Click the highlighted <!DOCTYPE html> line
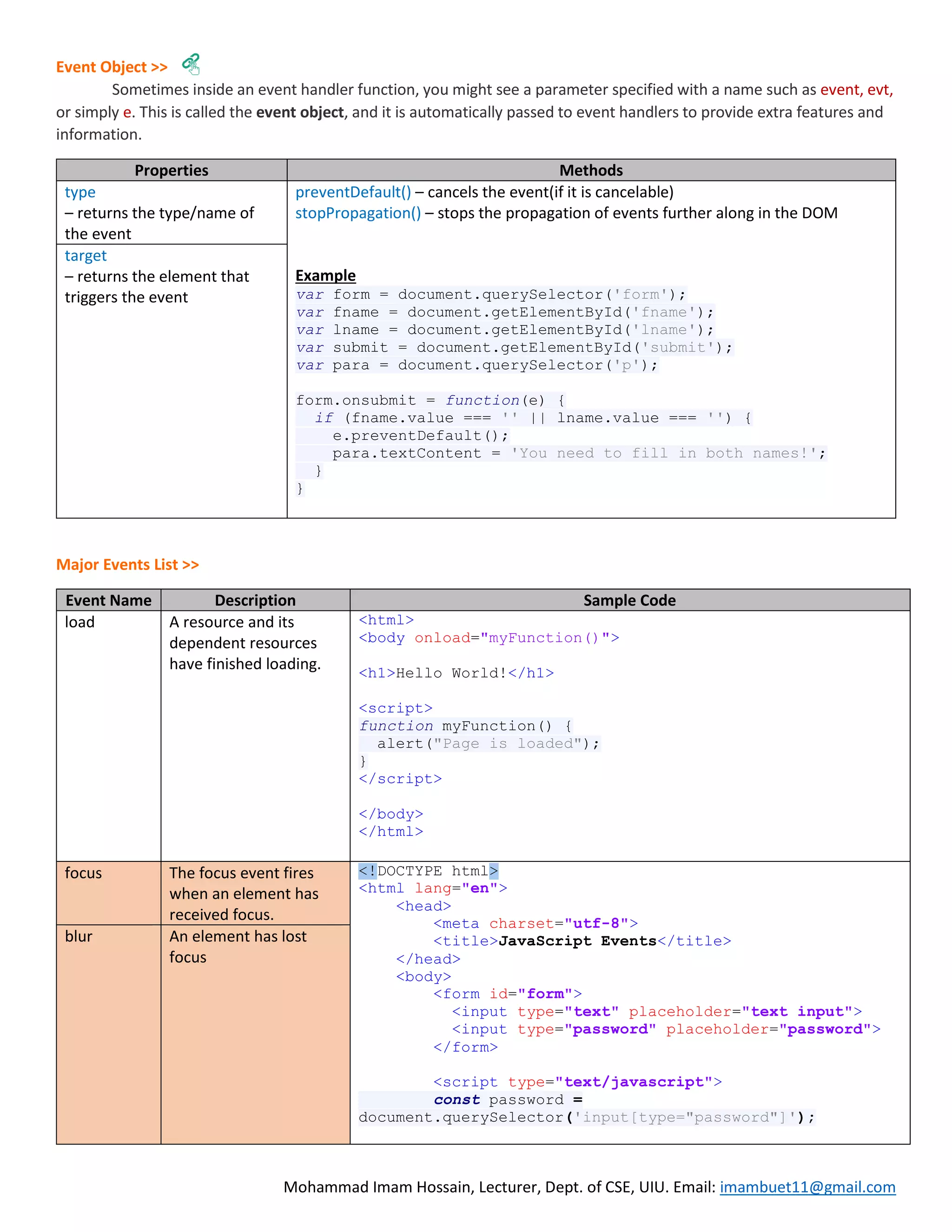Viewport: 952px width, 1232px height. pos(428,871)
